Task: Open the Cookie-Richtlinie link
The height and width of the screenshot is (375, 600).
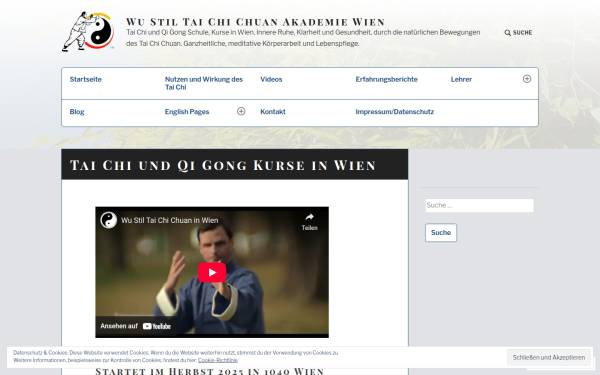Action: point(218,360)
